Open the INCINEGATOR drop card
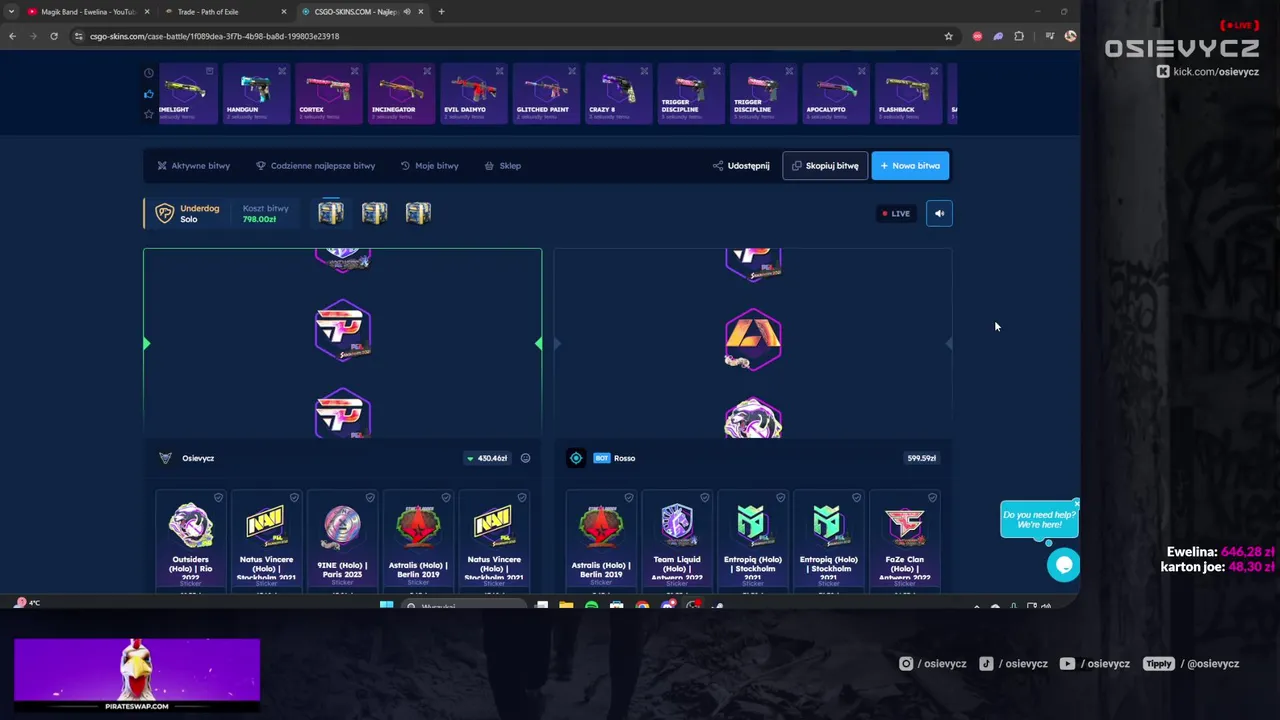Screen dimensions: 1280x720 click(x=400, y=94)
